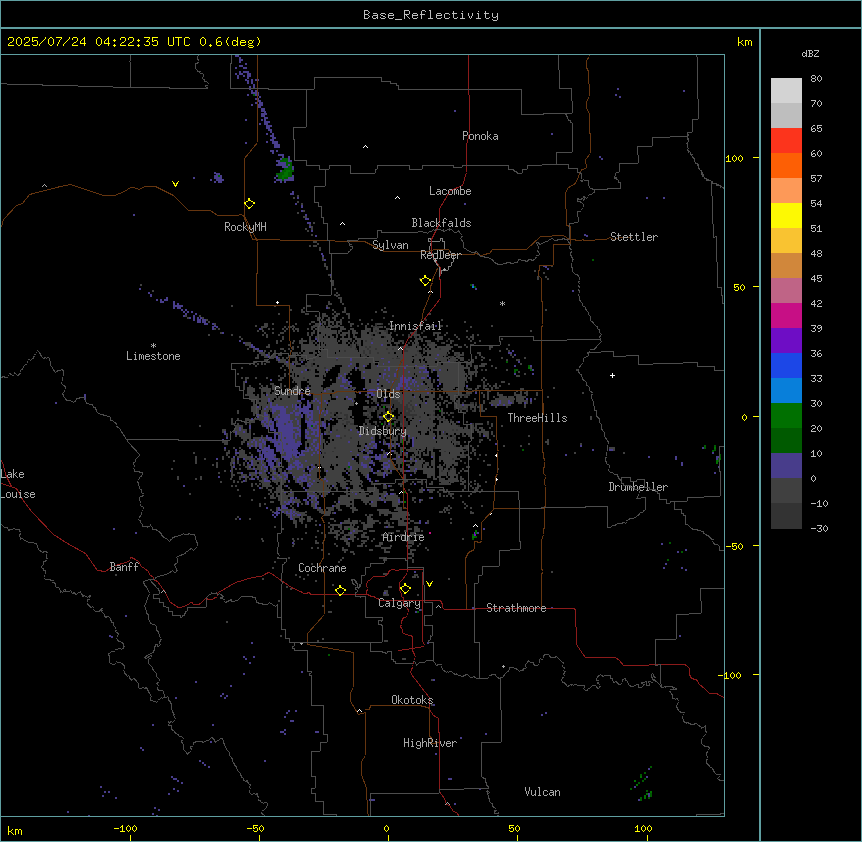This screenshot has width=862, height=842.
Task: Click the white caret marker west of Lacombe
Action: point(397,198)
